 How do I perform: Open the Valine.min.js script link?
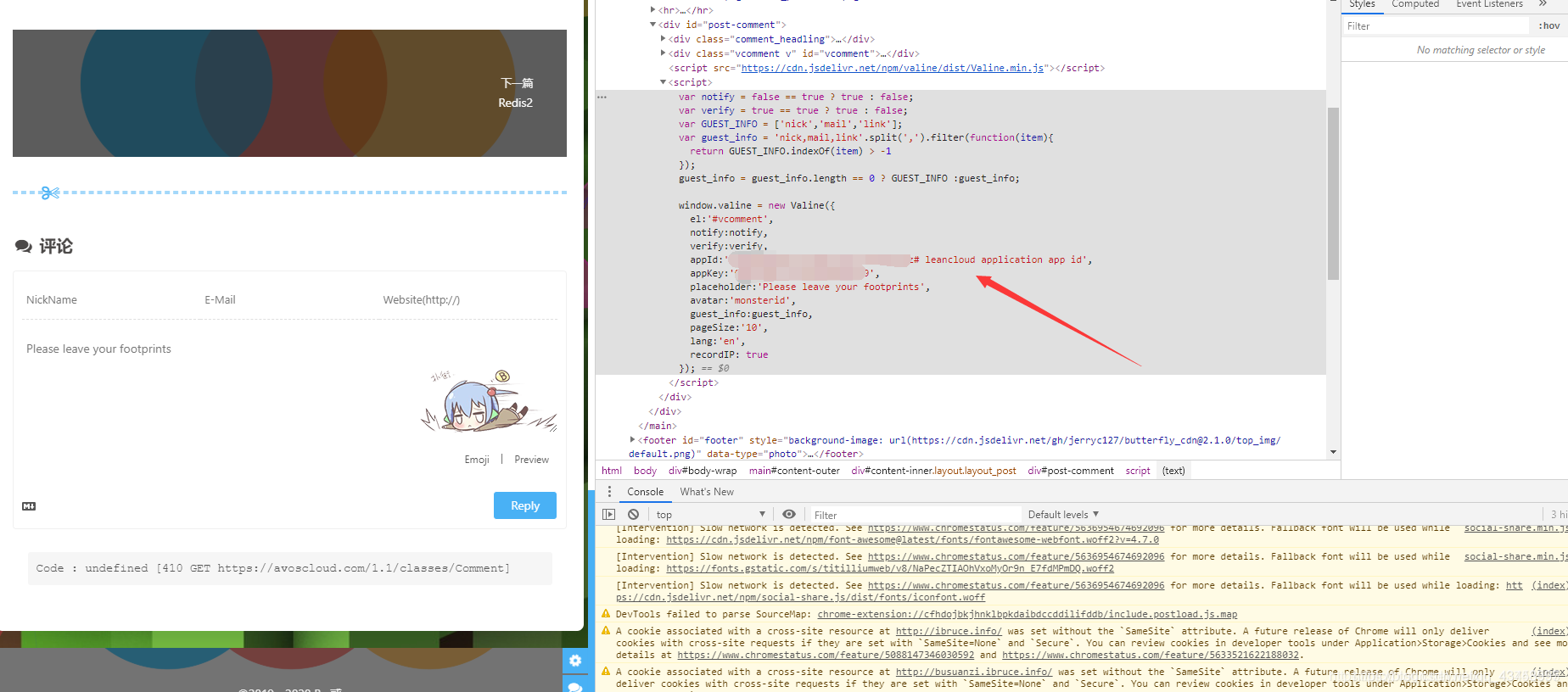893,68
